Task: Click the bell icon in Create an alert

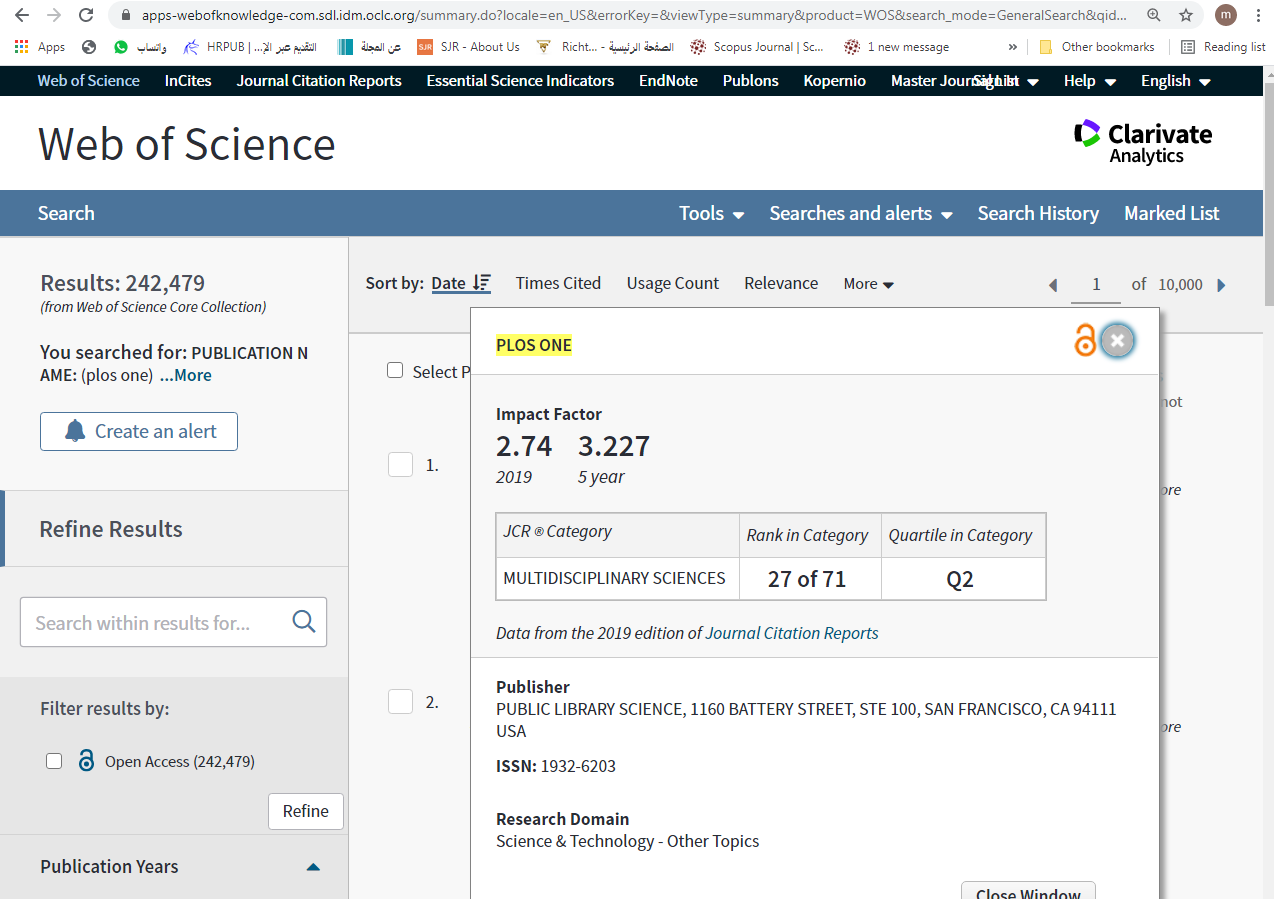Action: 75,431
